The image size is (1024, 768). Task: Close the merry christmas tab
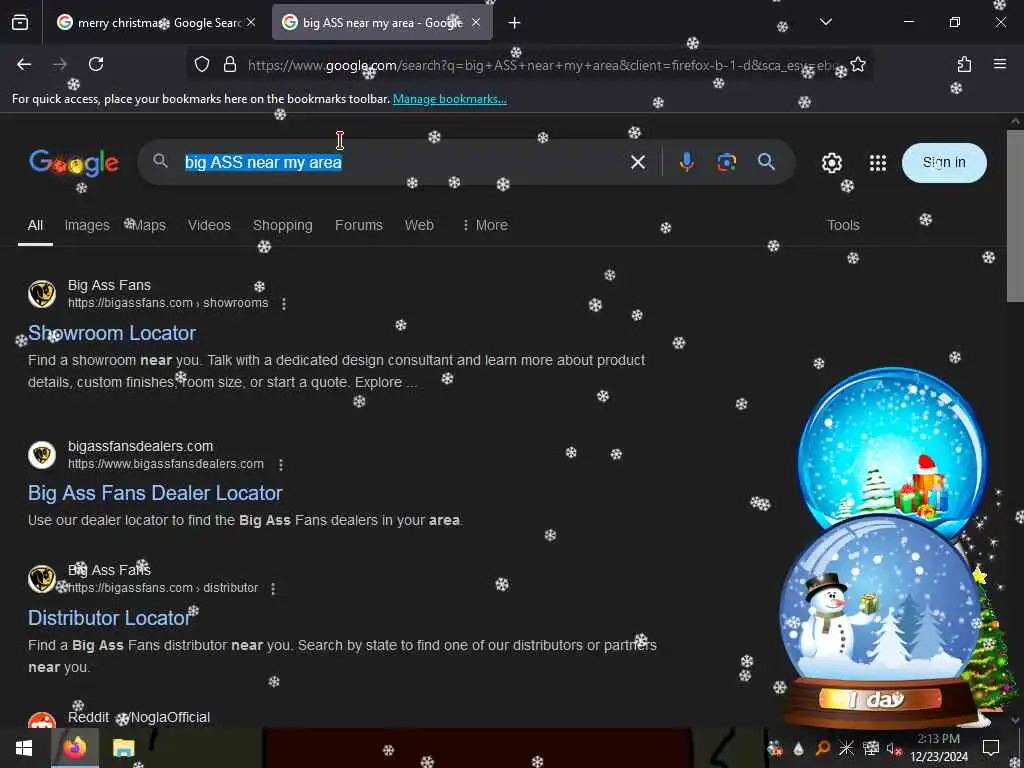[251, 23]
